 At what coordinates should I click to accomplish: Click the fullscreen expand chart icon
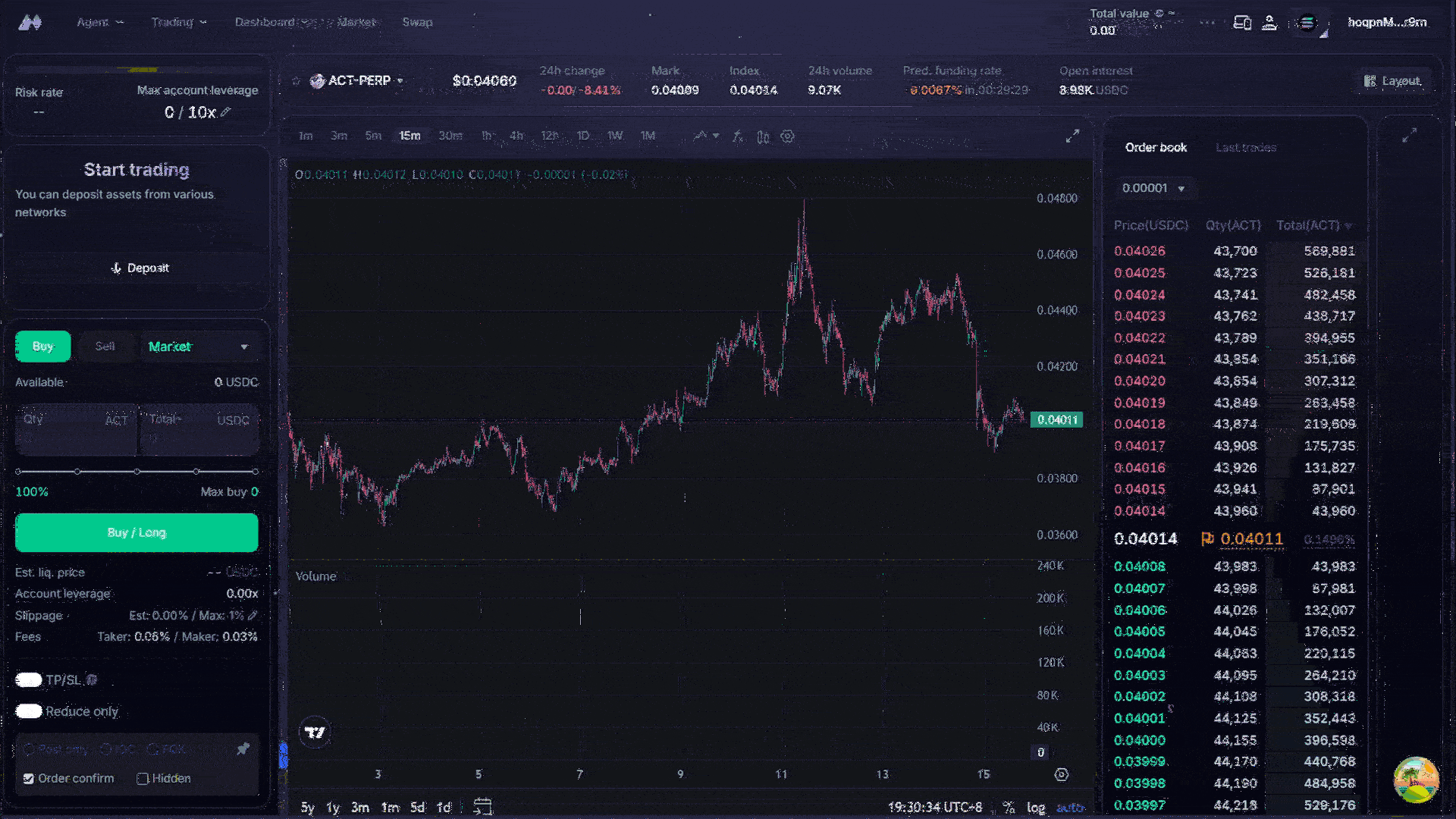coord(1072,136)
